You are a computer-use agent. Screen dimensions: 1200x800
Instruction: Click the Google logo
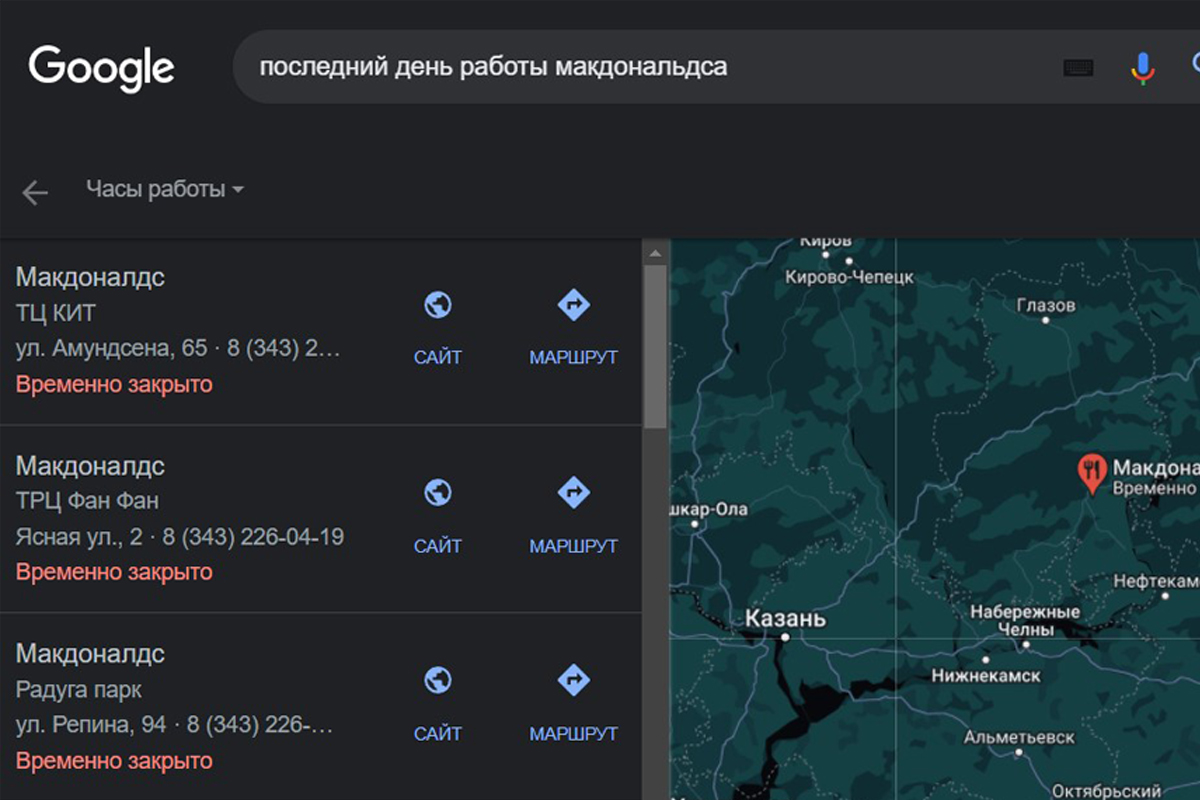[101, 68]
